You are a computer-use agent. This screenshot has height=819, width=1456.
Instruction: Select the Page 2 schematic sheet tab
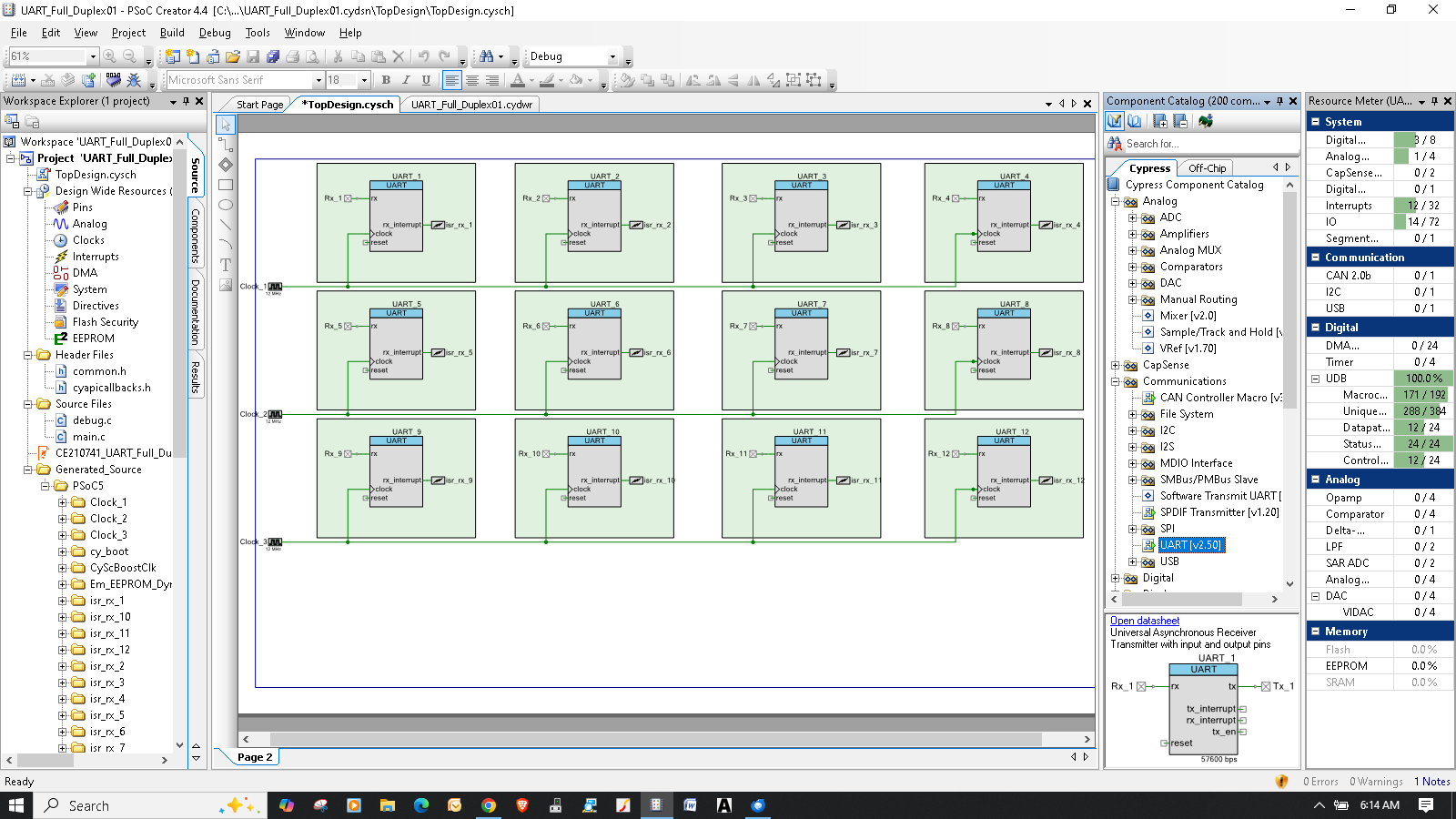pos(255,757)
